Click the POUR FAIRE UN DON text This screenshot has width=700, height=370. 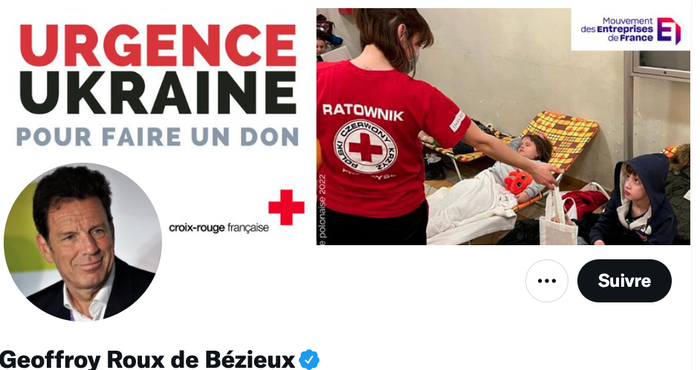[158, 137]
